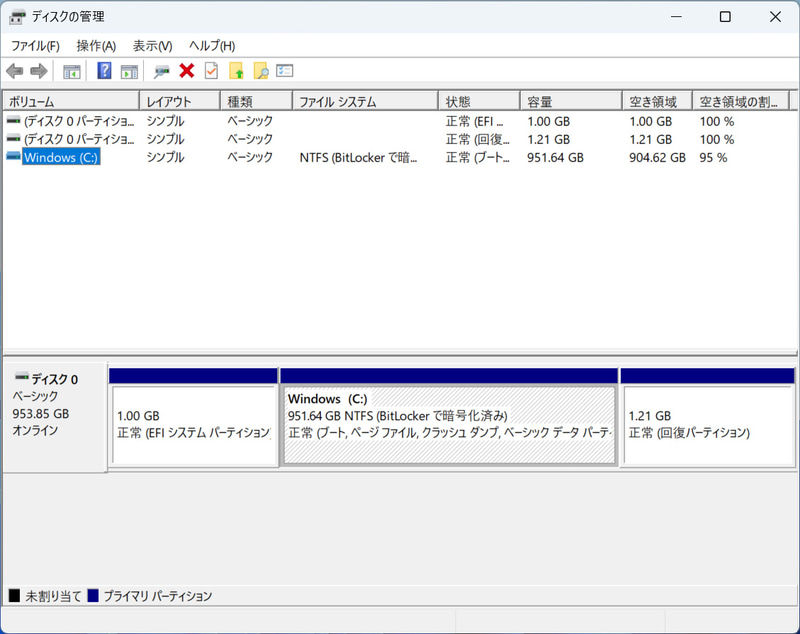Select the 回復パーティション block in graphical view
The width and height of the screenshot is (800, 634).
707,415
